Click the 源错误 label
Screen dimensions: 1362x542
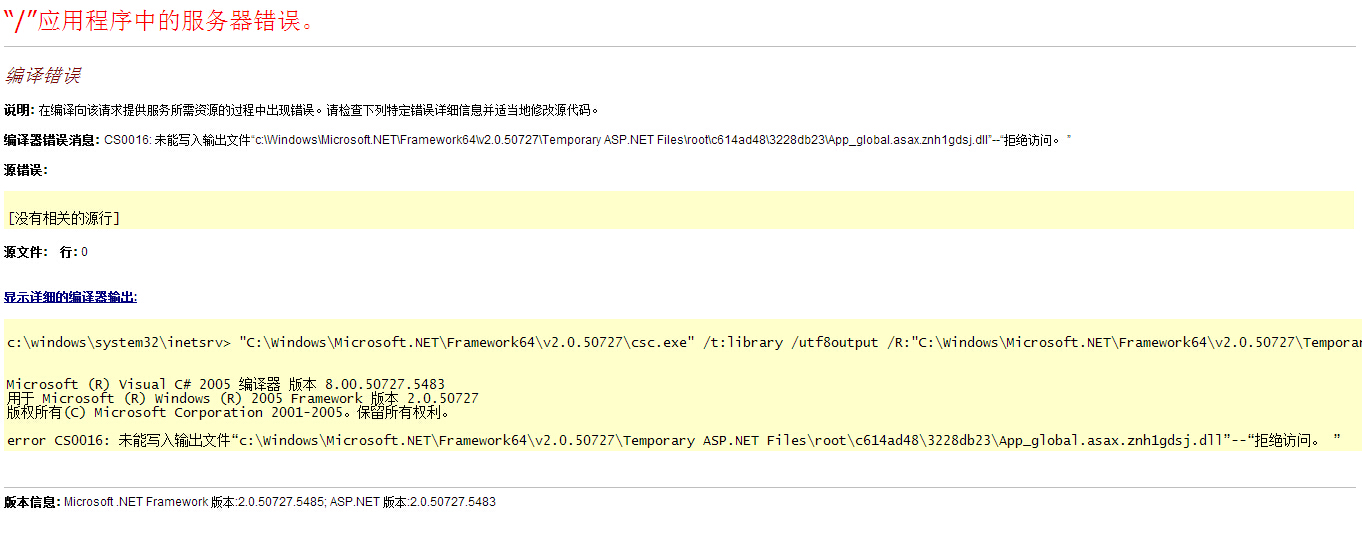25,170
